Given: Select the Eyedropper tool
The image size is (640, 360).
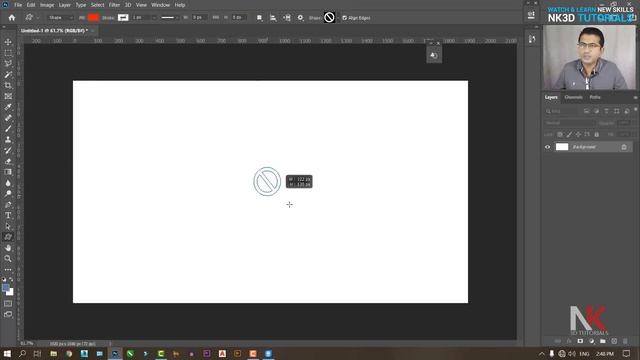Looking at the screenshot, I should [x=8, y=107].
